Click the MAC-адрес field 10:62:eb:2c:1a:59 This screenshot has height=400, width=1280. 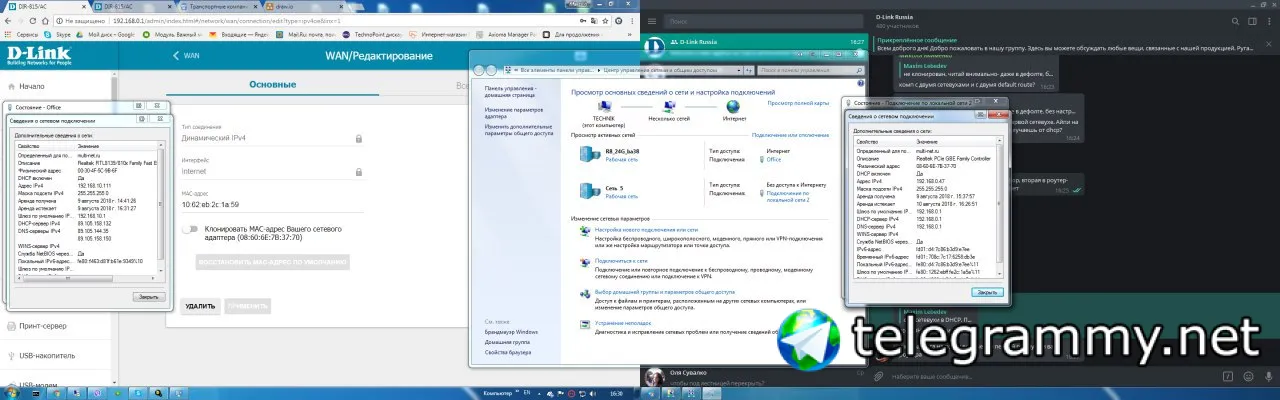[271, 204]
